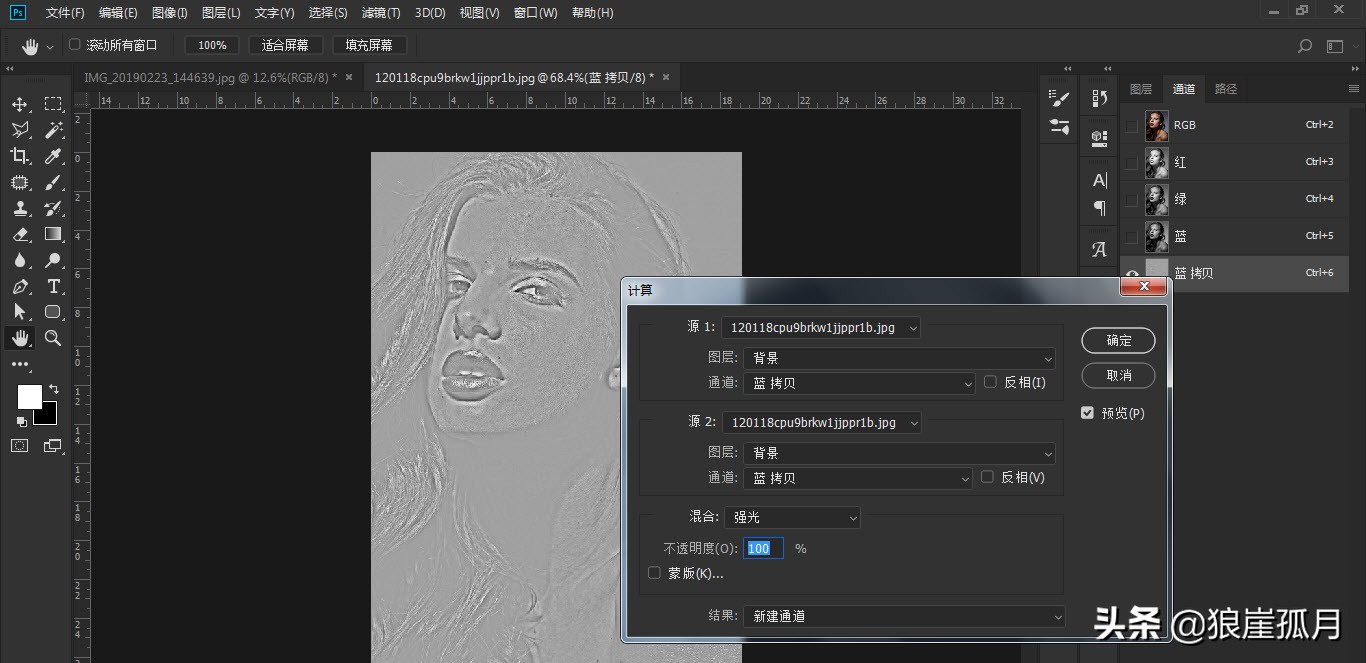Open the 通道 dropdown under 源 2

857,478
